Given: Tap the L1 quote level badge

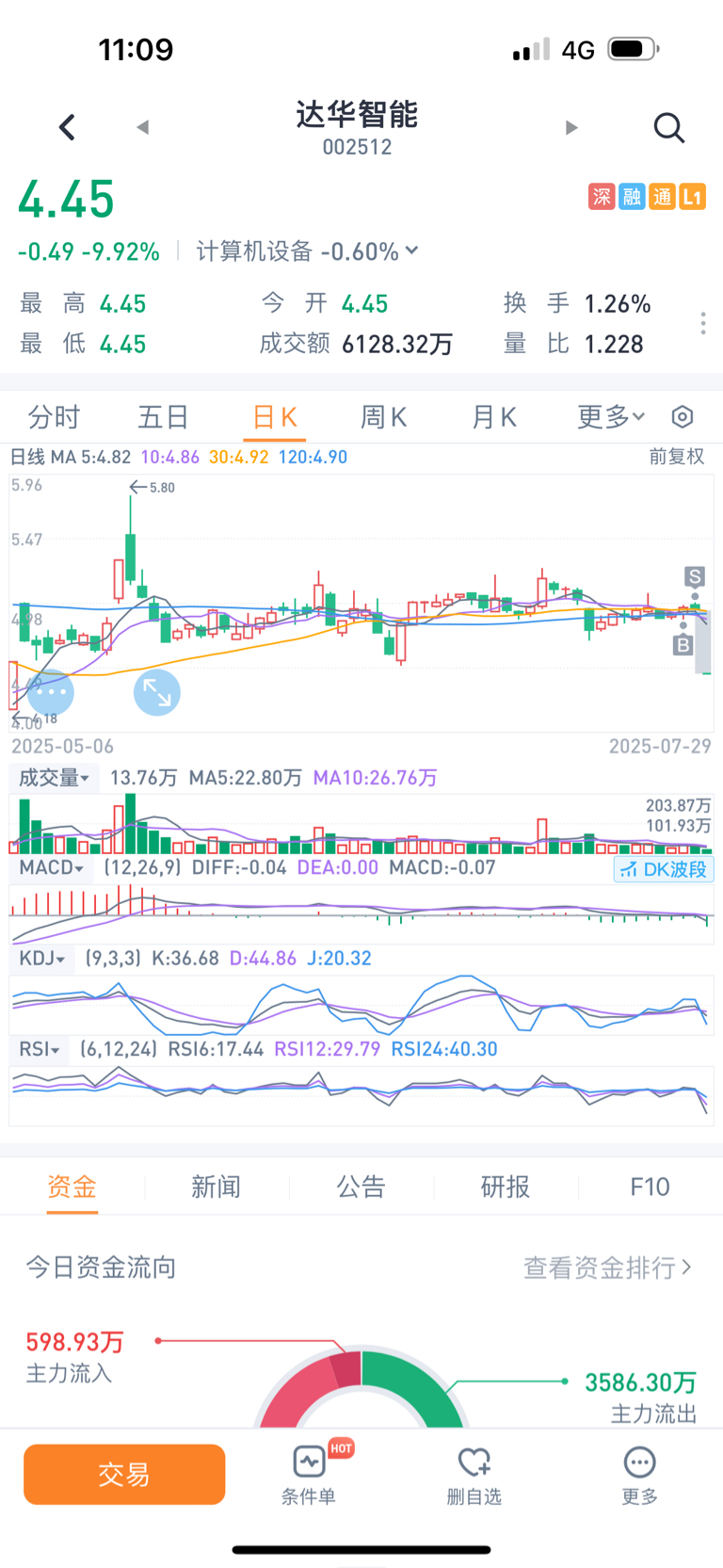Looking at the screenshot, I should pos(693,197).
